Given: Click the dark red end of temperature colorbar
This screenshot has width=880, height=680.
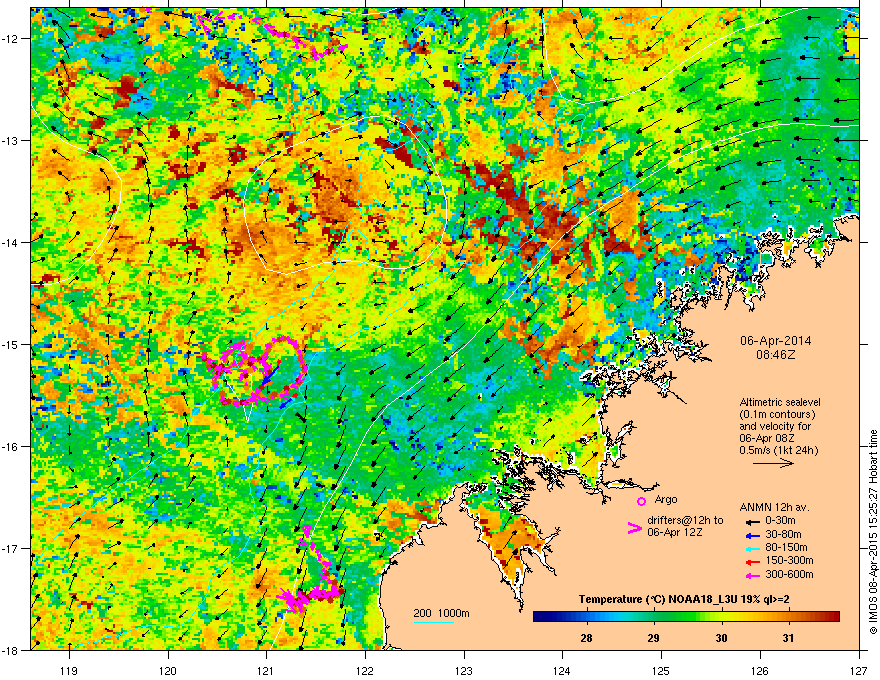Looking at the screenshot, I should [x=833, y=617].
